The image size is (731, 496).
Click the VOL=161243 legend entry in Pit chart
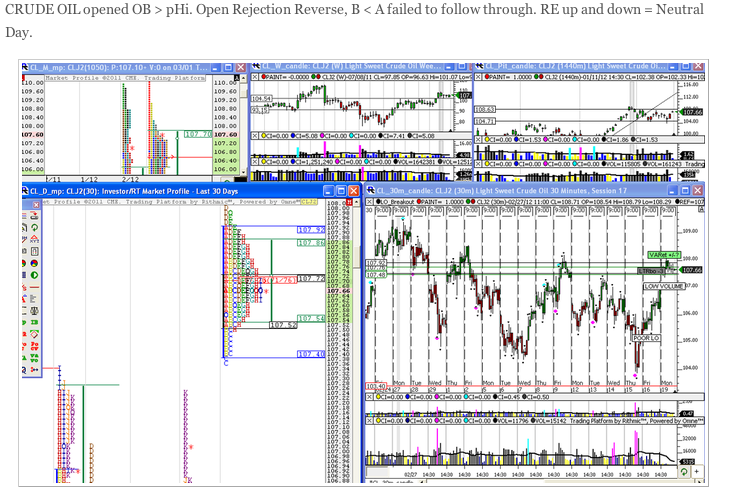662,164
